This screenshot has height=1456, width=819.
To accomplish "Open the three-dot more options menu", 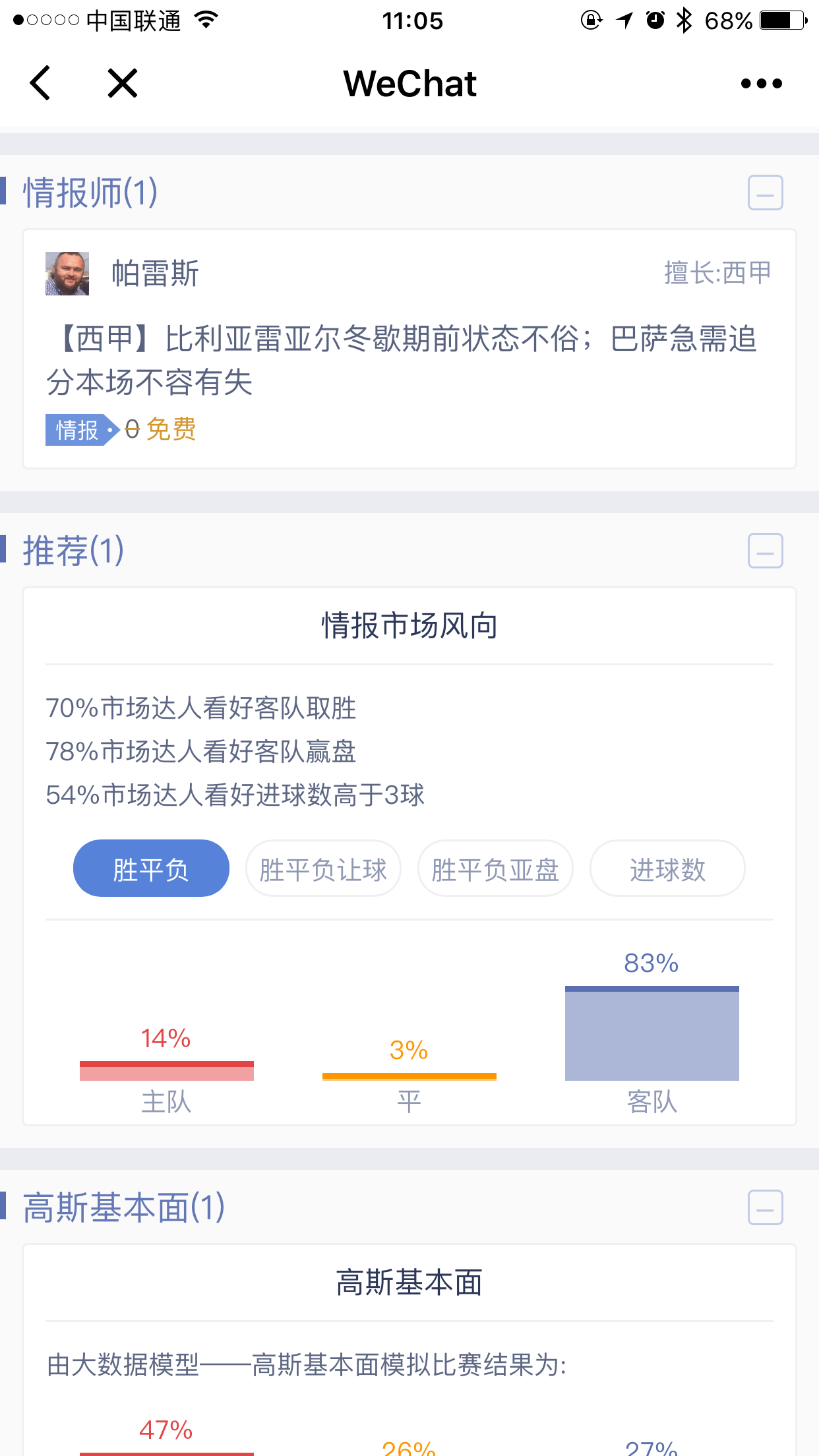I will pyautogui.click(x=761, y=84).
